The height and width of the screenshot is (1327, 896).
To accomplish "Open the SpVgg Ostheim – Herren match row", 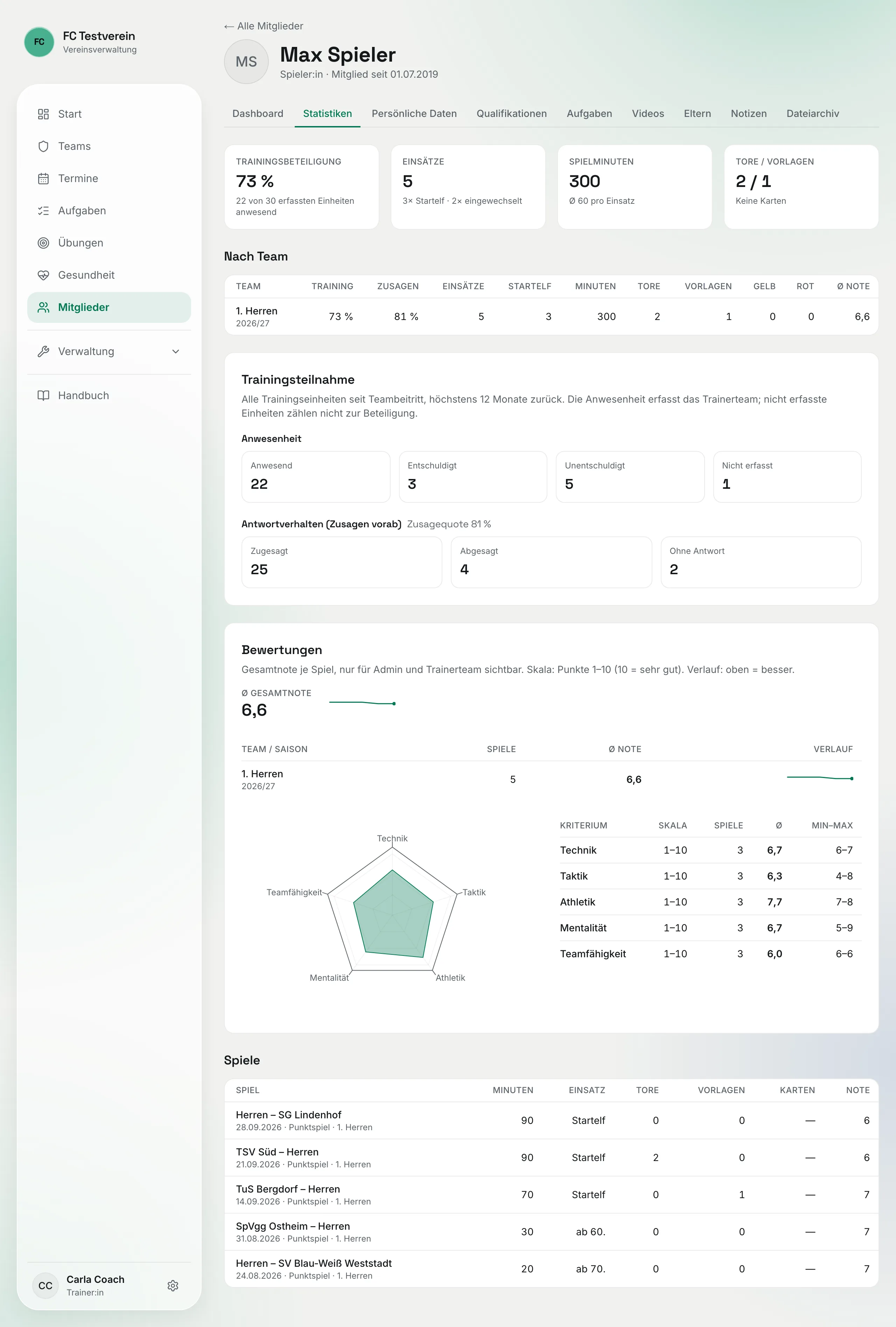I will (x=551, y=1232).
